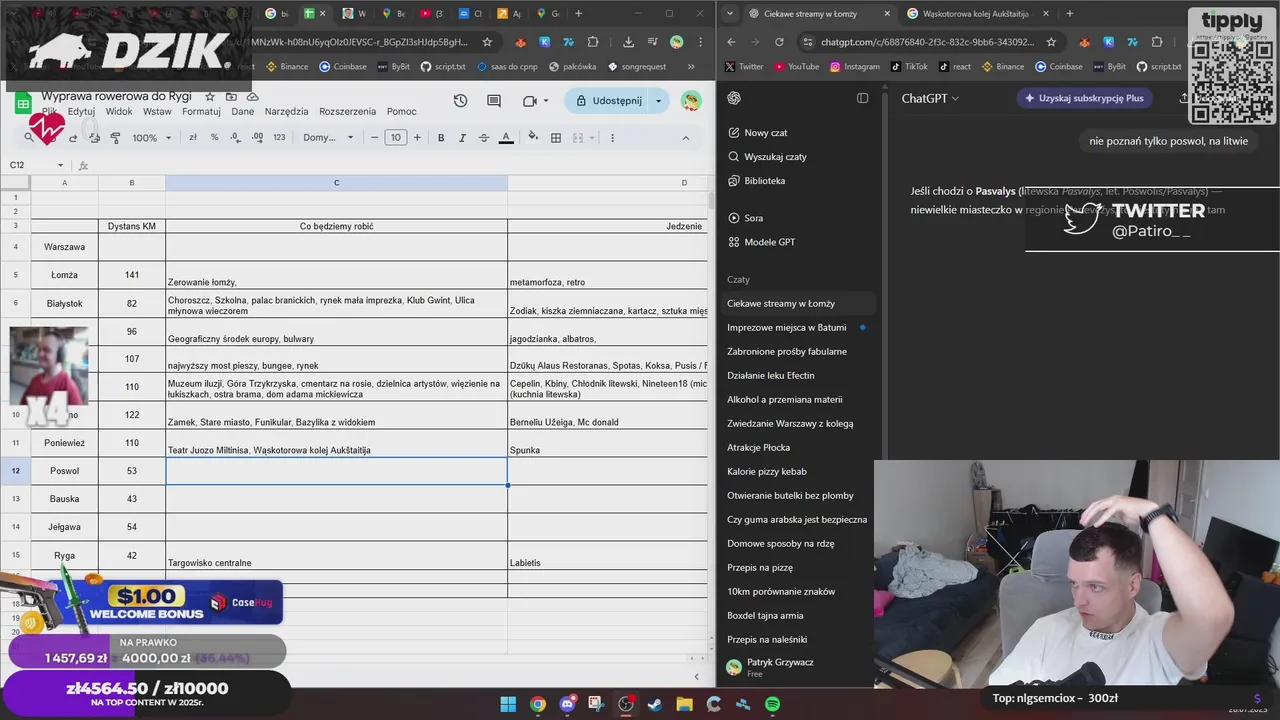
Task: Open the 123 number format dropdown
Action: pyautogui.click(x=279, y=138)
